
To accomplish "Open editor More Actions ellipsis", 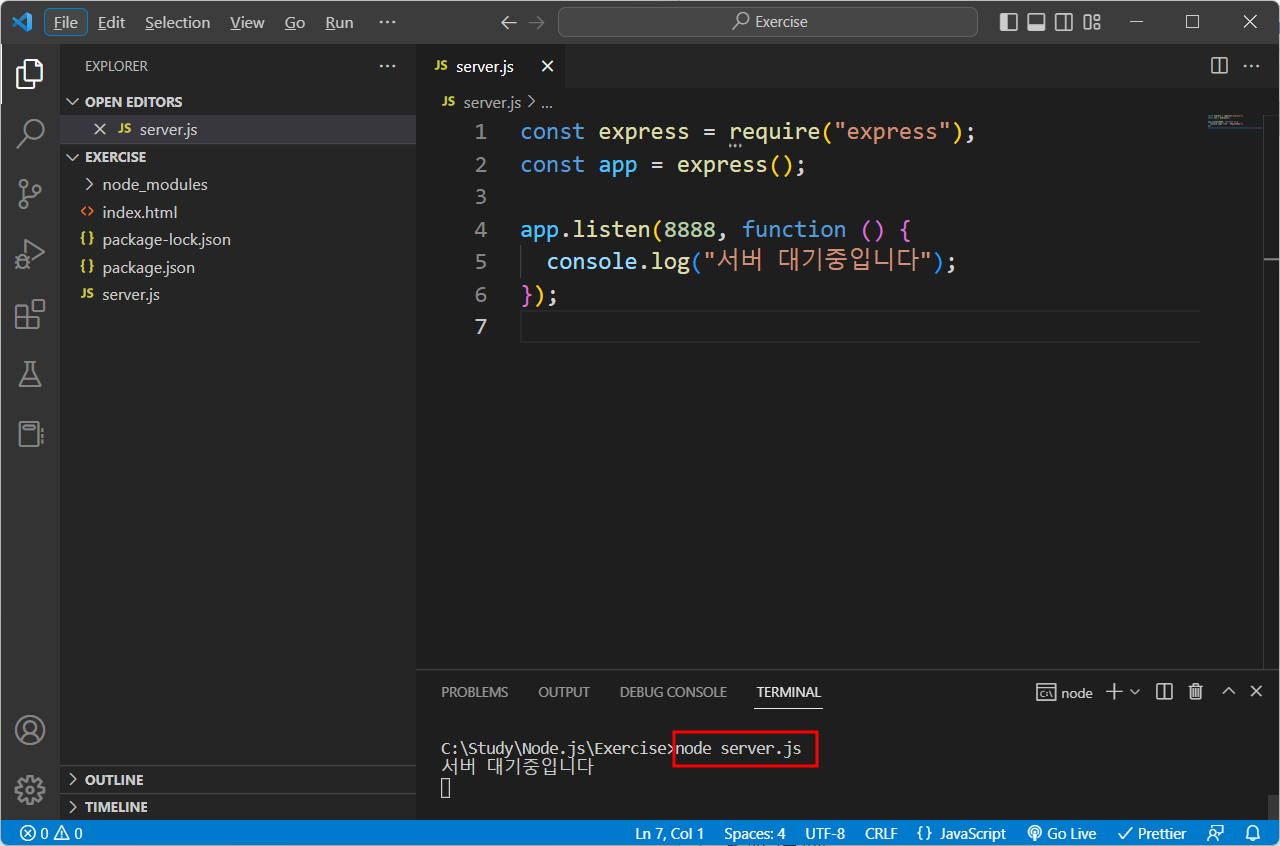I will [1251, 66].
